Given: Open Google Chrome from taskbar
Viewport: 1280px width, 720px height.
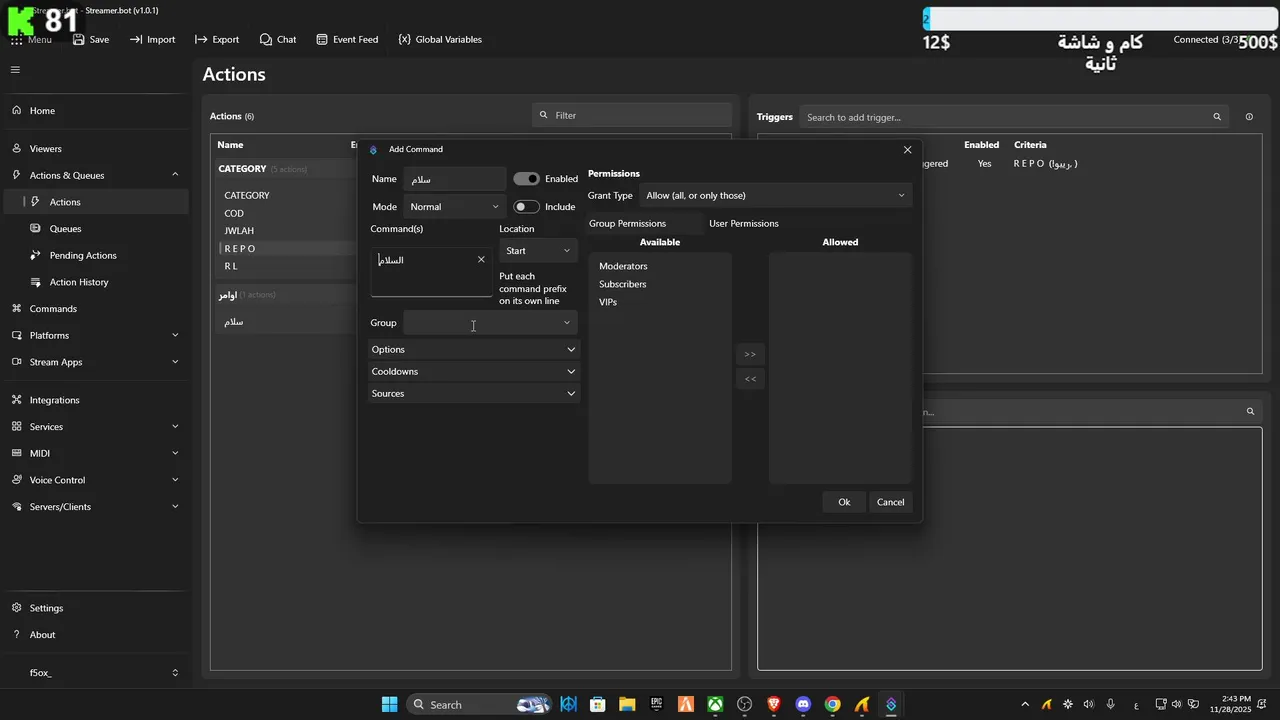Looking at the screenshot, I should tap(832, 704).
